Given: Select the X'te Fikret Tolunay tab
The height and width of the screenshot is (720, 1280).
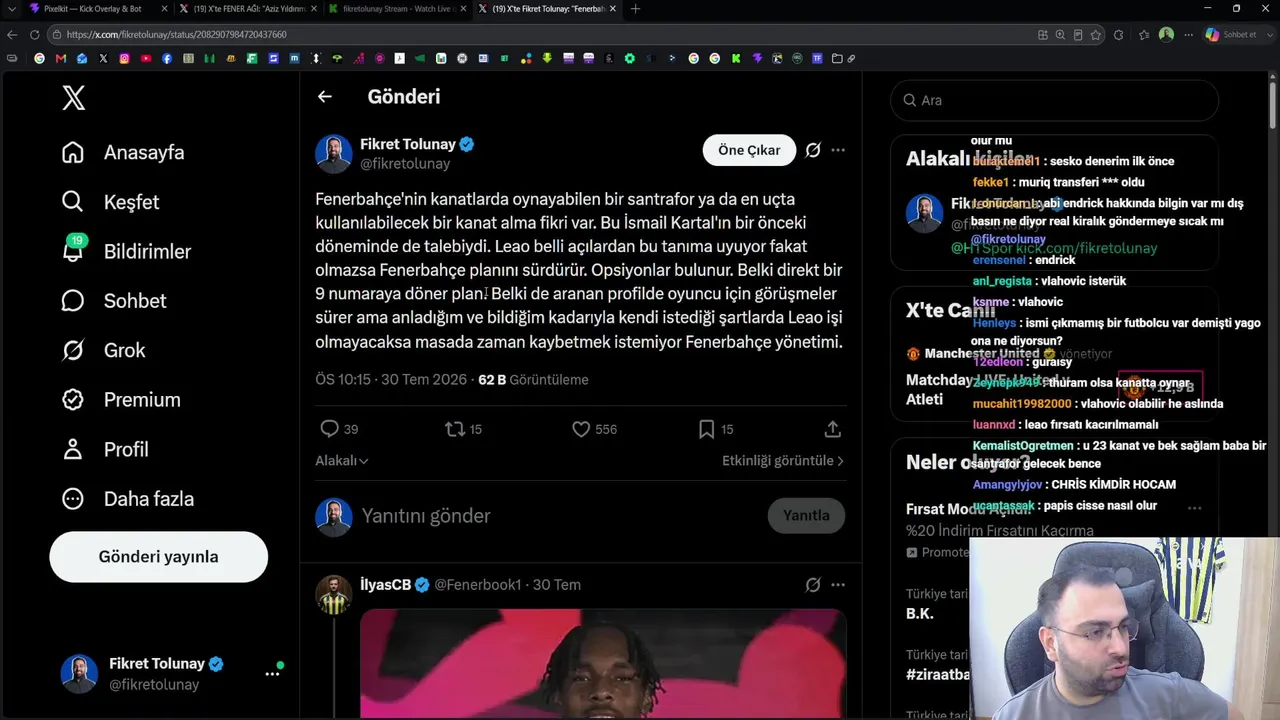Looking at the screenshot, I should point(545,9).
